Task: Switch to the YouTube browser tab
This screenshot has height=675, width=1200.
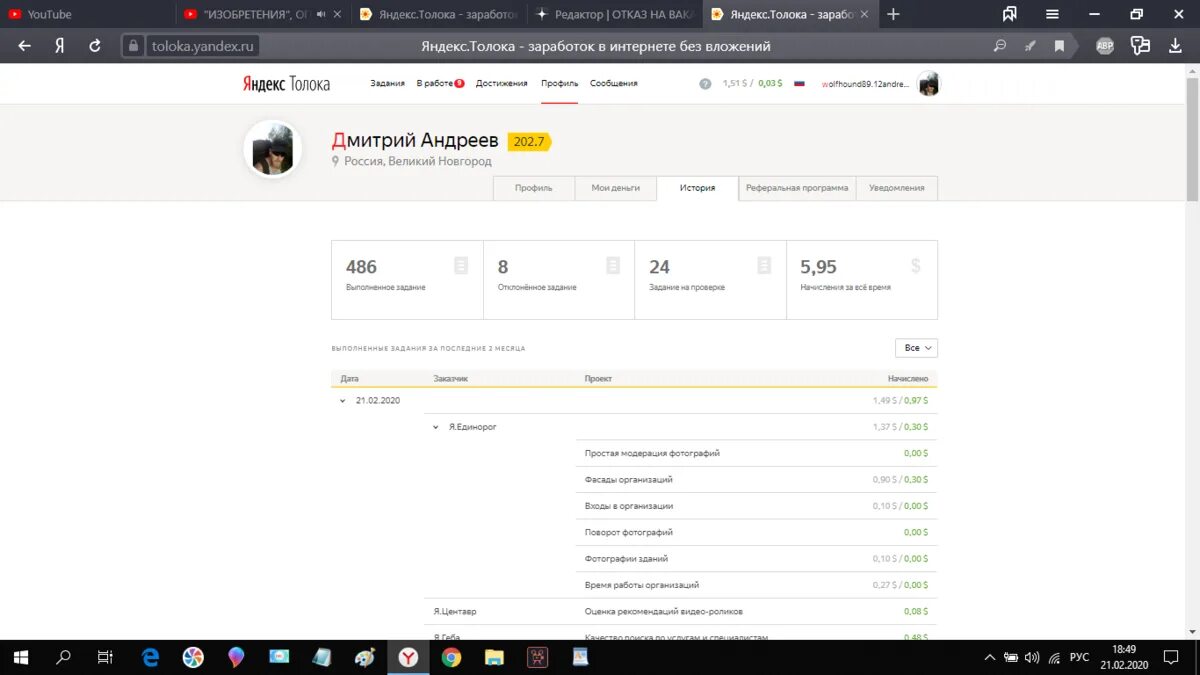Action: click(88, 14)
